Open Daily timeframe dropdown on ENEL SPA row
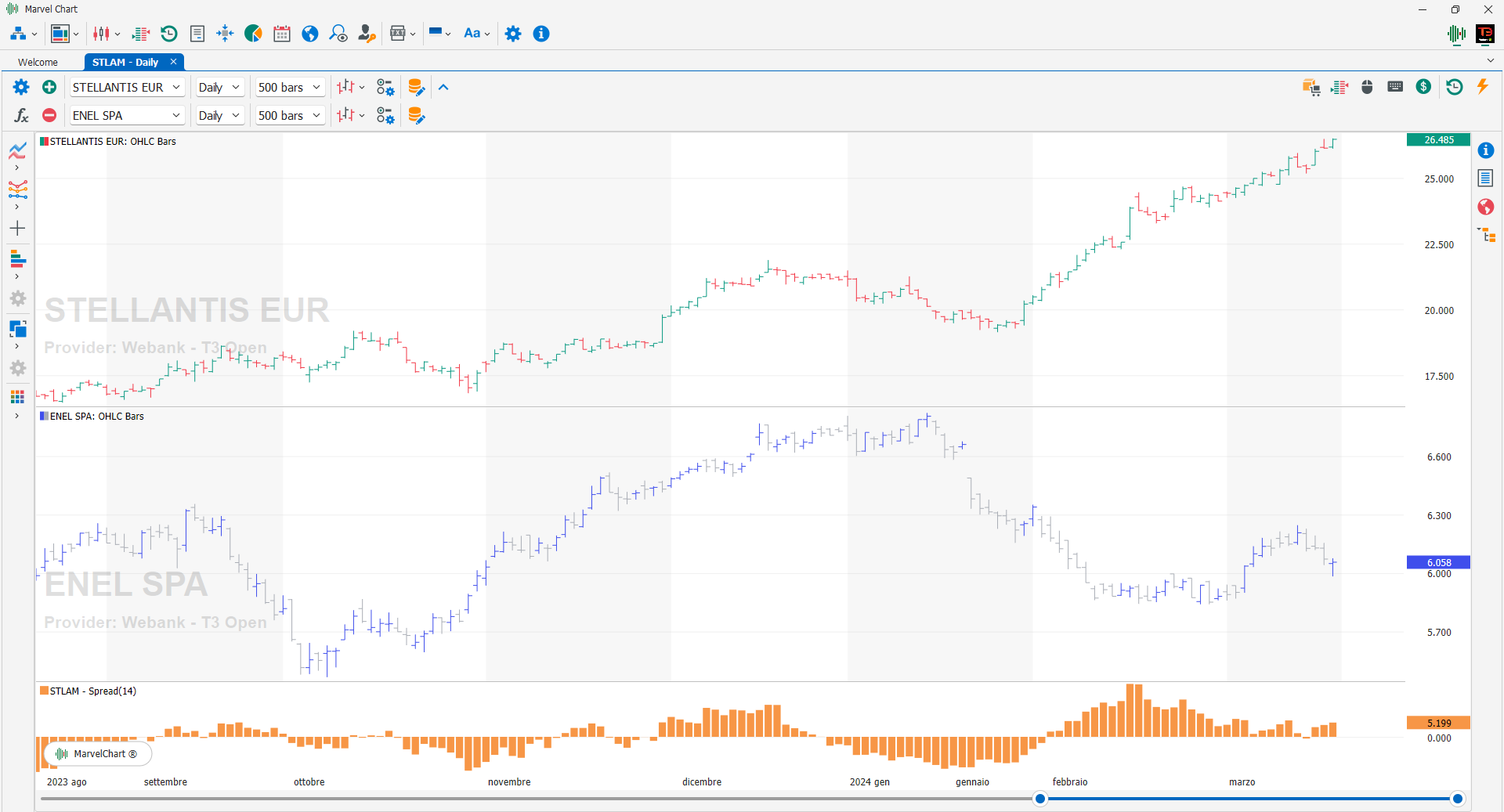This screenshot has width=1504, height=812. tap(219, 115)
